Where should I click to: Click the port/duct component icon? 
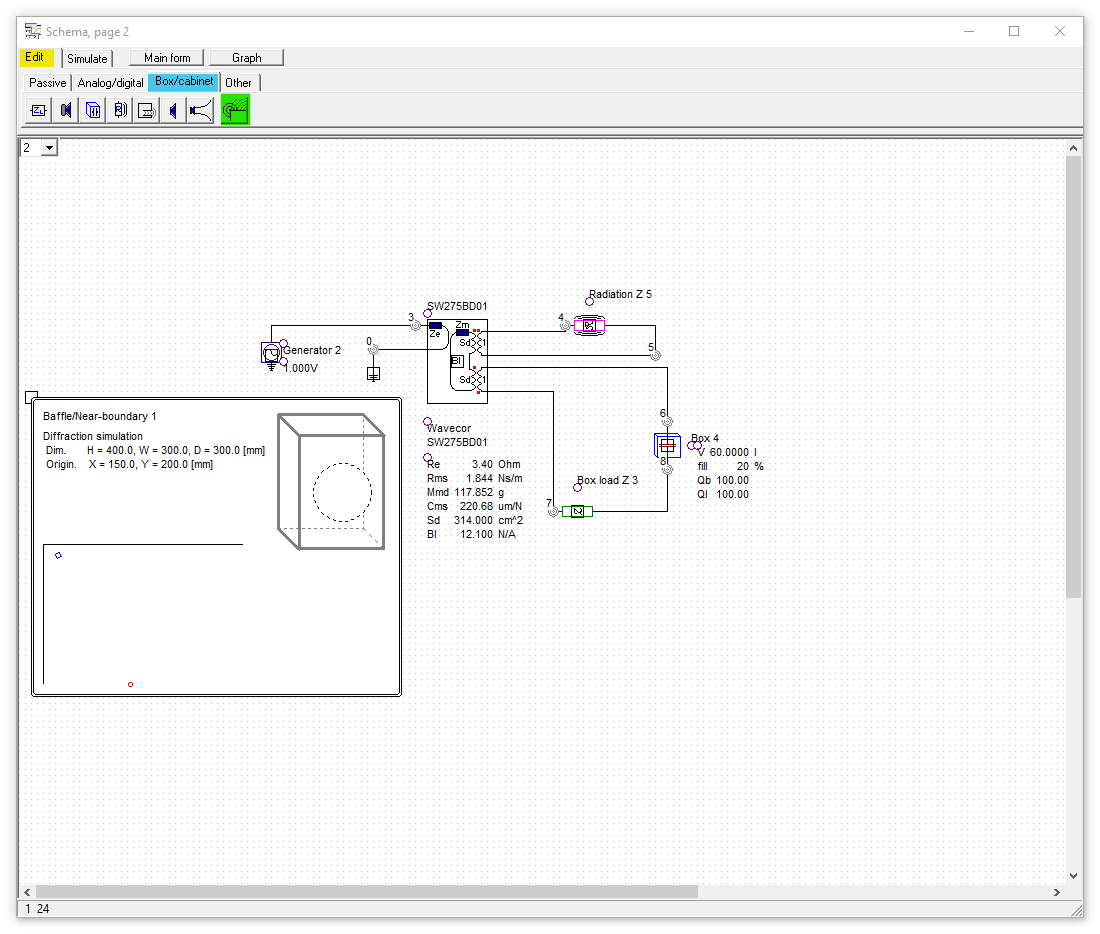click(x=146, y=110)
